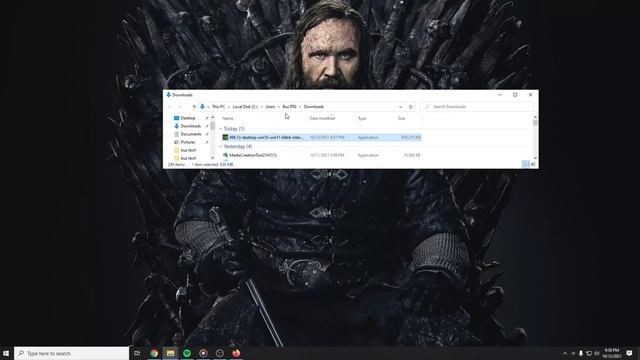Open Google Chrome from the taskbar
The height and width of the screenshot is (360, 640).
(154, 353)
